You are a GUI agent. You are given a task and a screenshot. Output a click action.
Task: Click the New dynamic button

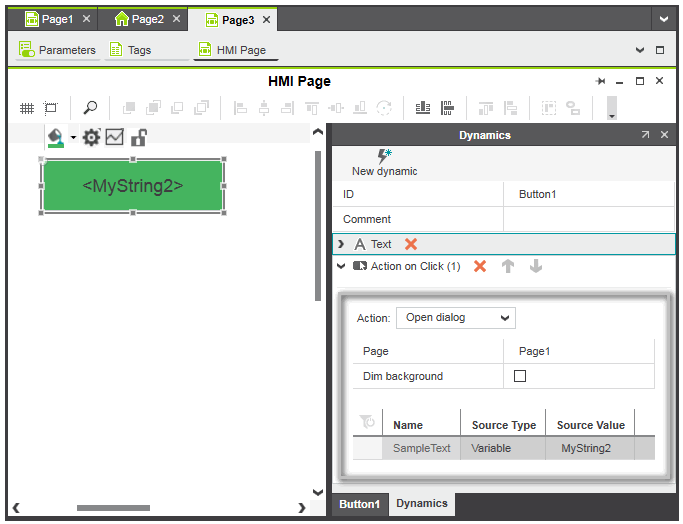pyautogui.click(x=384, y=162)
